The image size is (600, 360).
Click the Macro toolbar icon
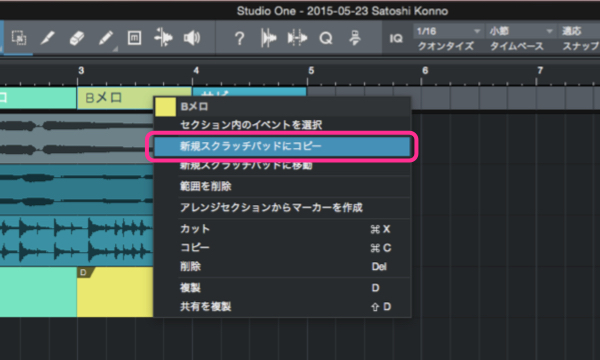(355, 38)
